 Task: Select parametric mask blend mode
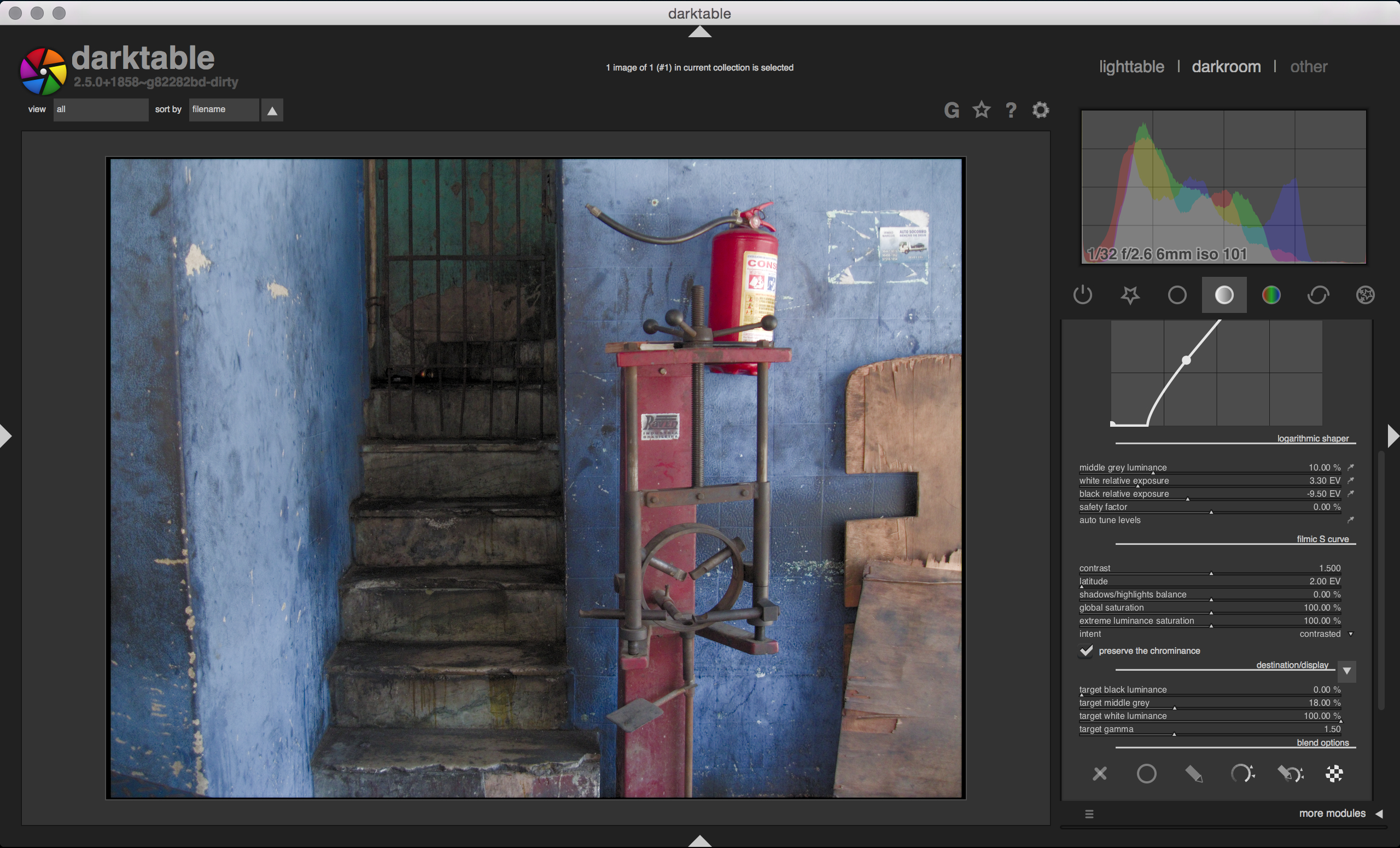(1242, 774)
